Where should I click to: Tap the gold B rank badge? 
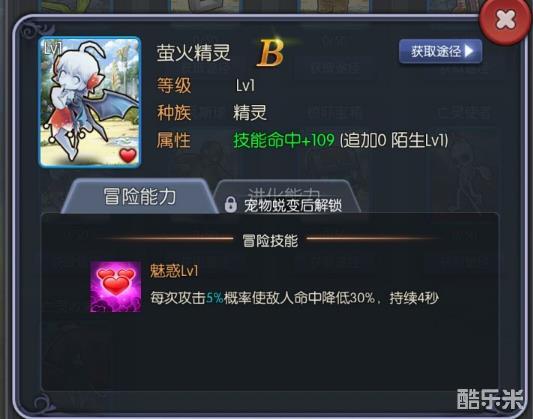click(270, 53)
